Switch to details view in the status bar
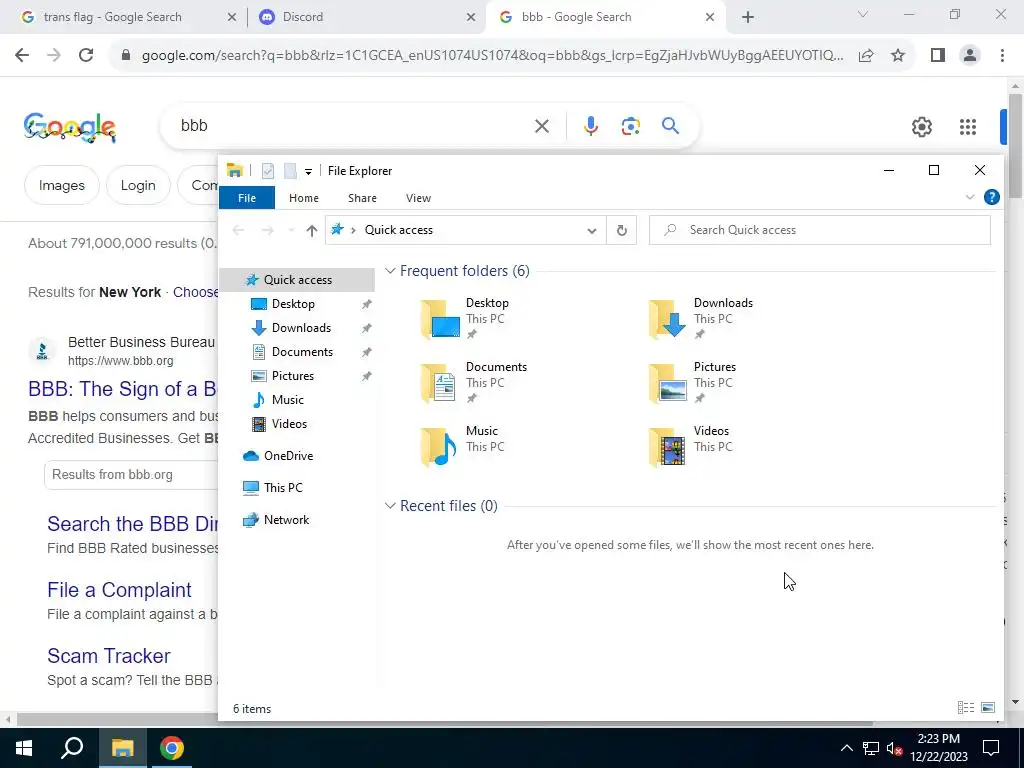The width and height of the screenshot is (1024, 768). coord(966,708)
